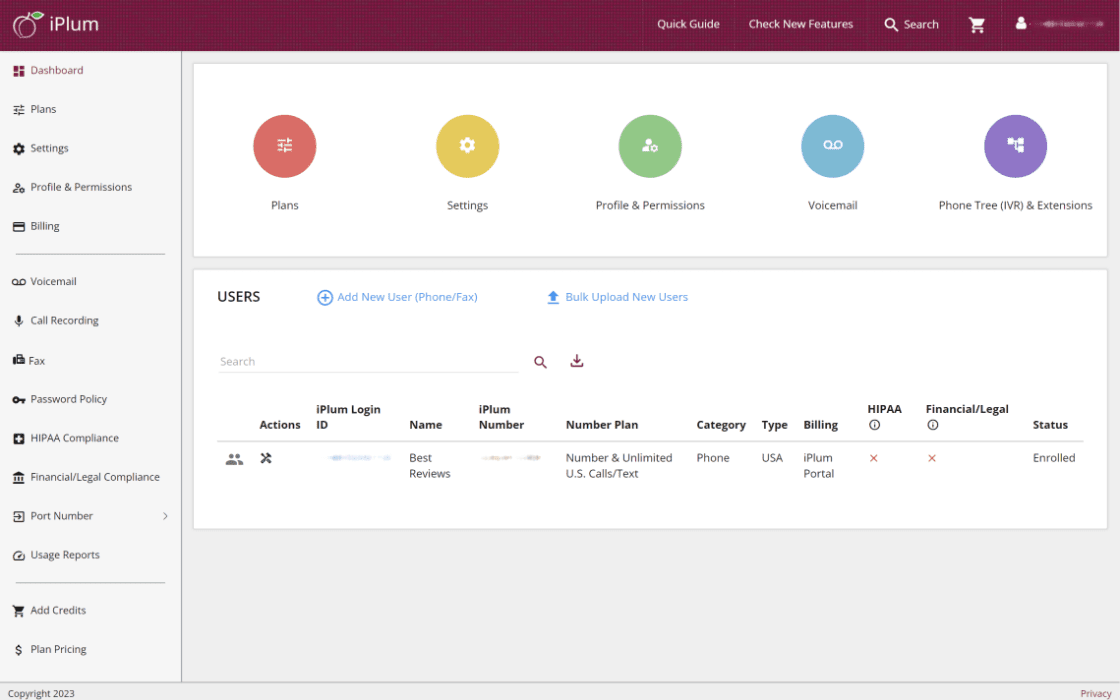This screenshot has height=700, width=1120.
Task: Open the tools icon for the enrolled user
Action: point(266,458)
